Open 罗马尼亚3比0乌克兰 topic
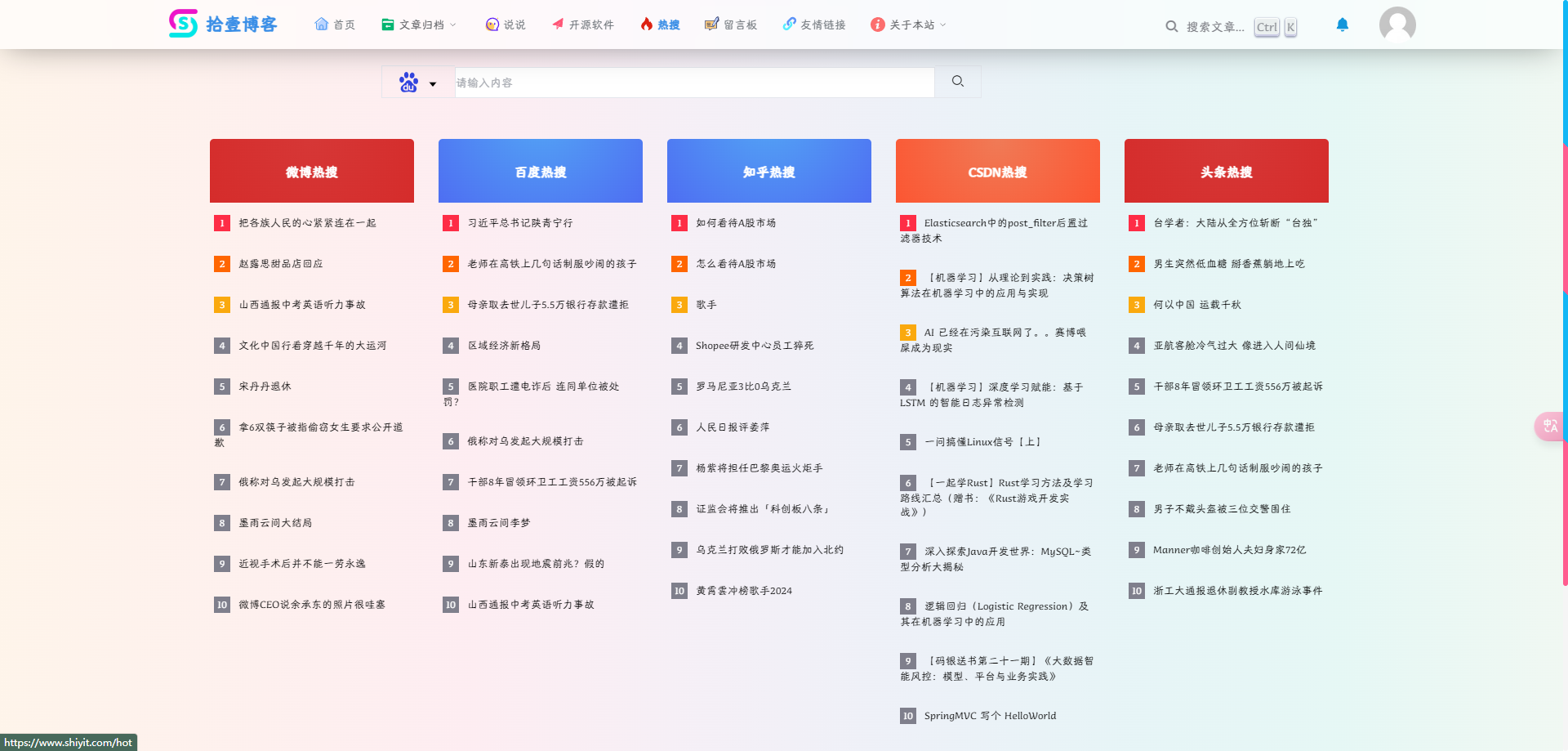Screen dimensions: 1568x751 pos(743,387)
